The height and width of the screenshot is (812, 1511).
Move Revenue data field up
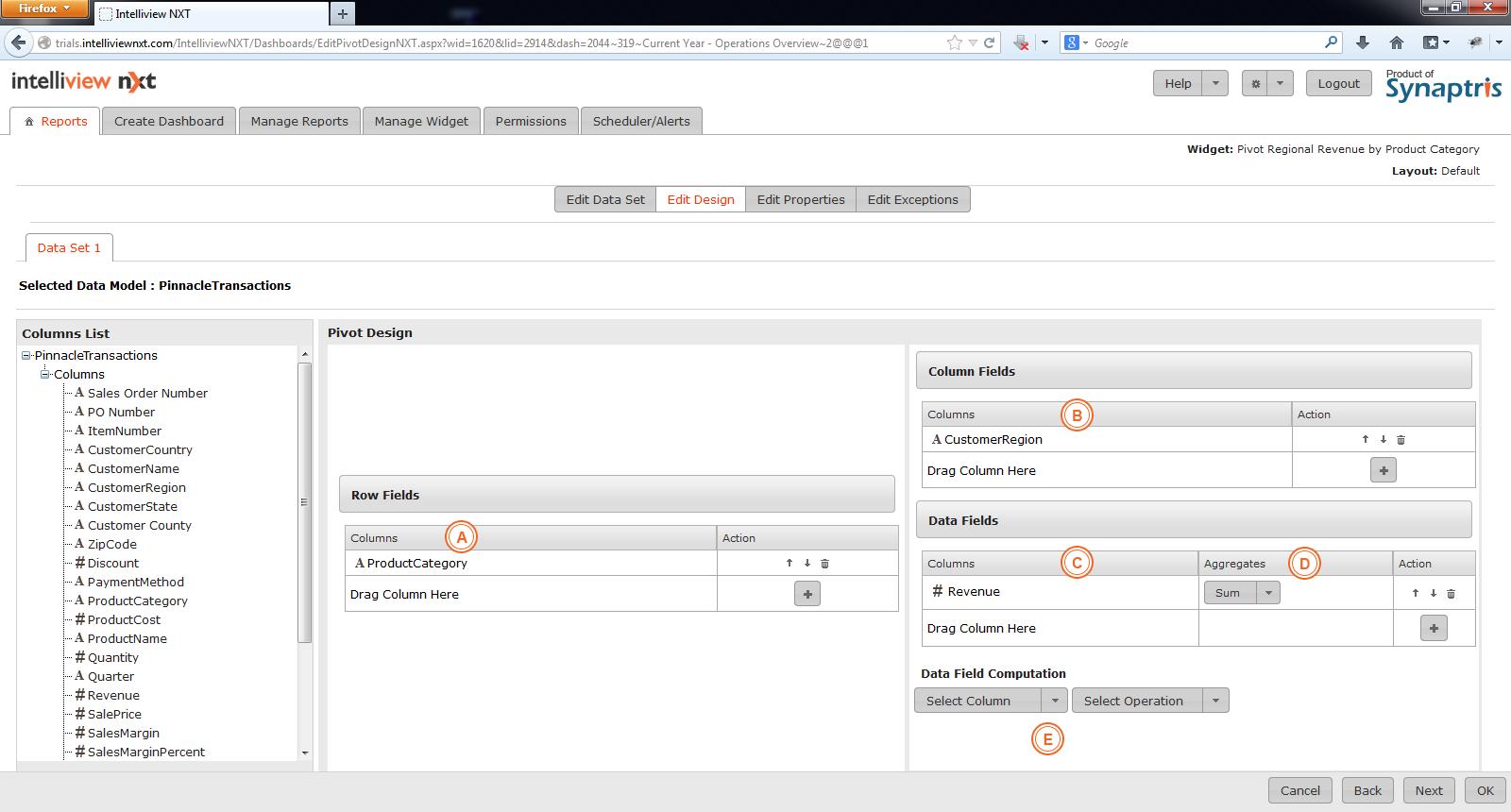click(1416, 594)
